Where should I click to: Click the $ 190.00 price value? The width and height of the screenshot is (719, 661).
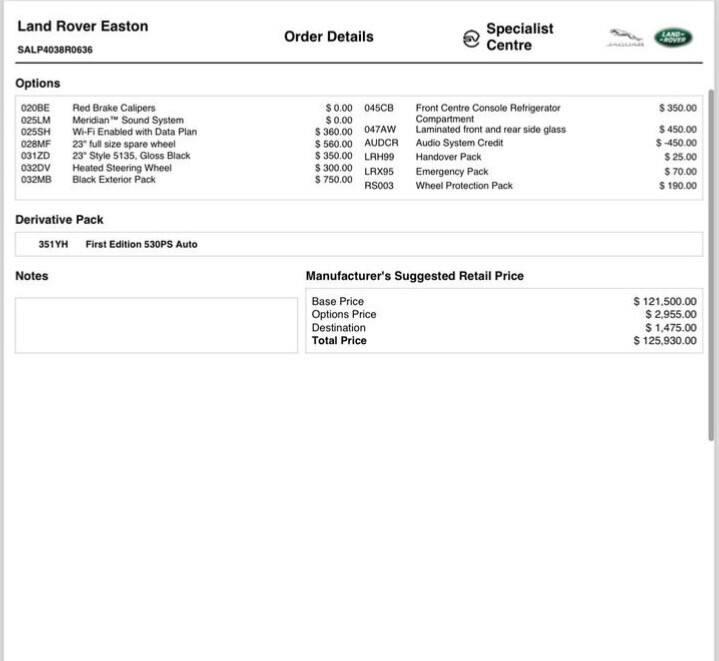[678, 186]
